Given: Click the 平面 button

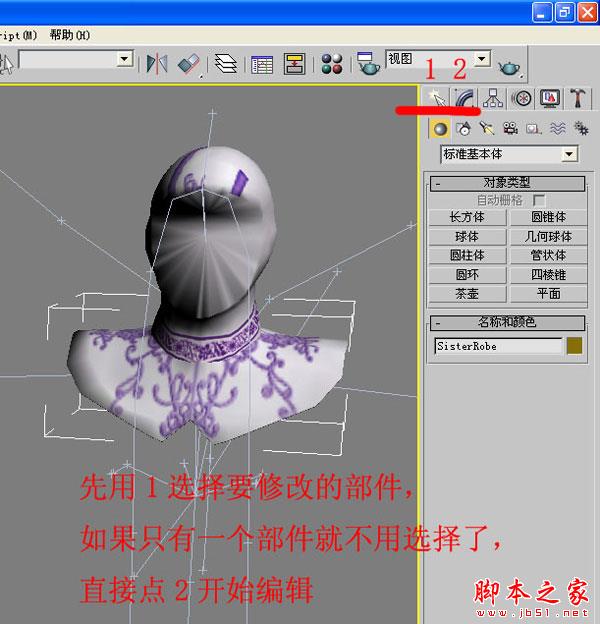Looking at the screenshot, I should pos(549,294).
